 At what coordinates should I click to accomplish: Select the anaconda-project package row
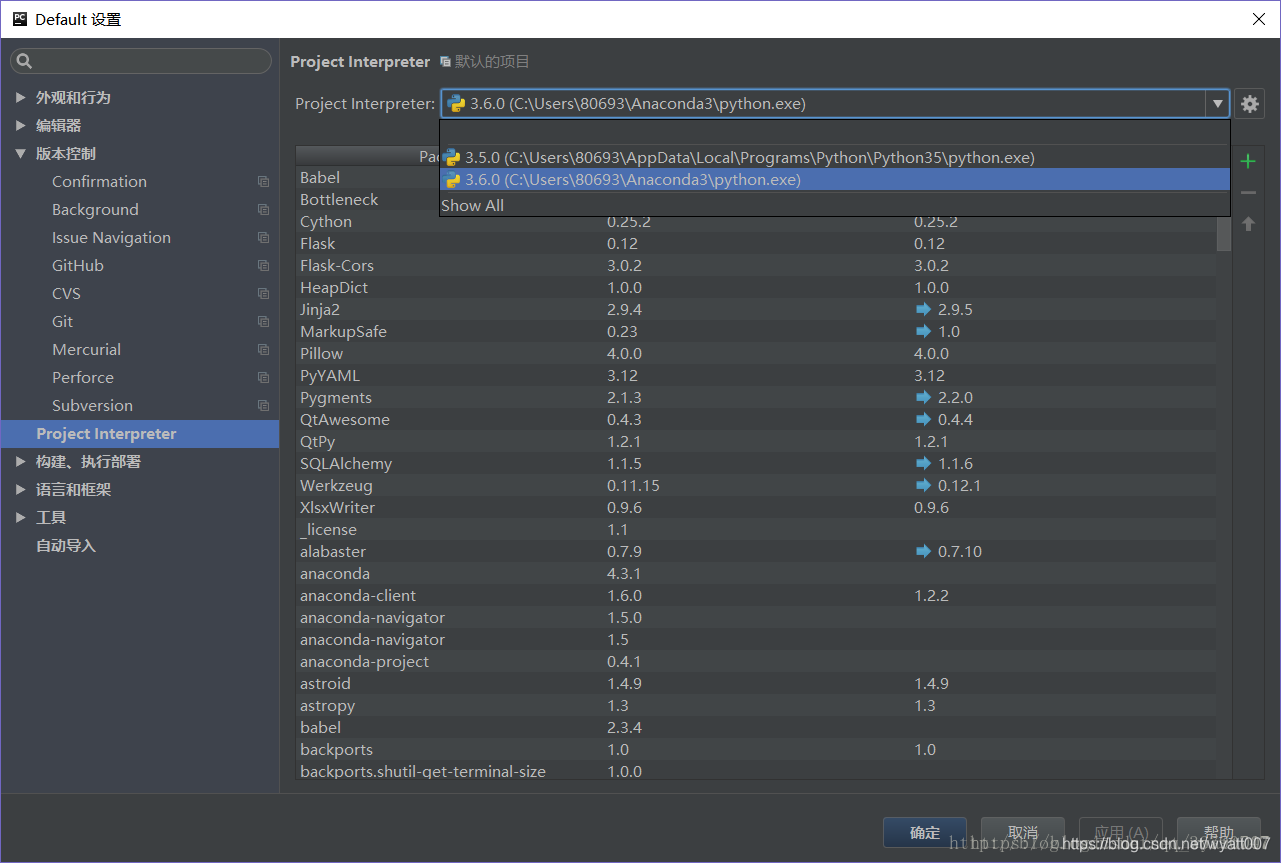click(x=756, y=662)
